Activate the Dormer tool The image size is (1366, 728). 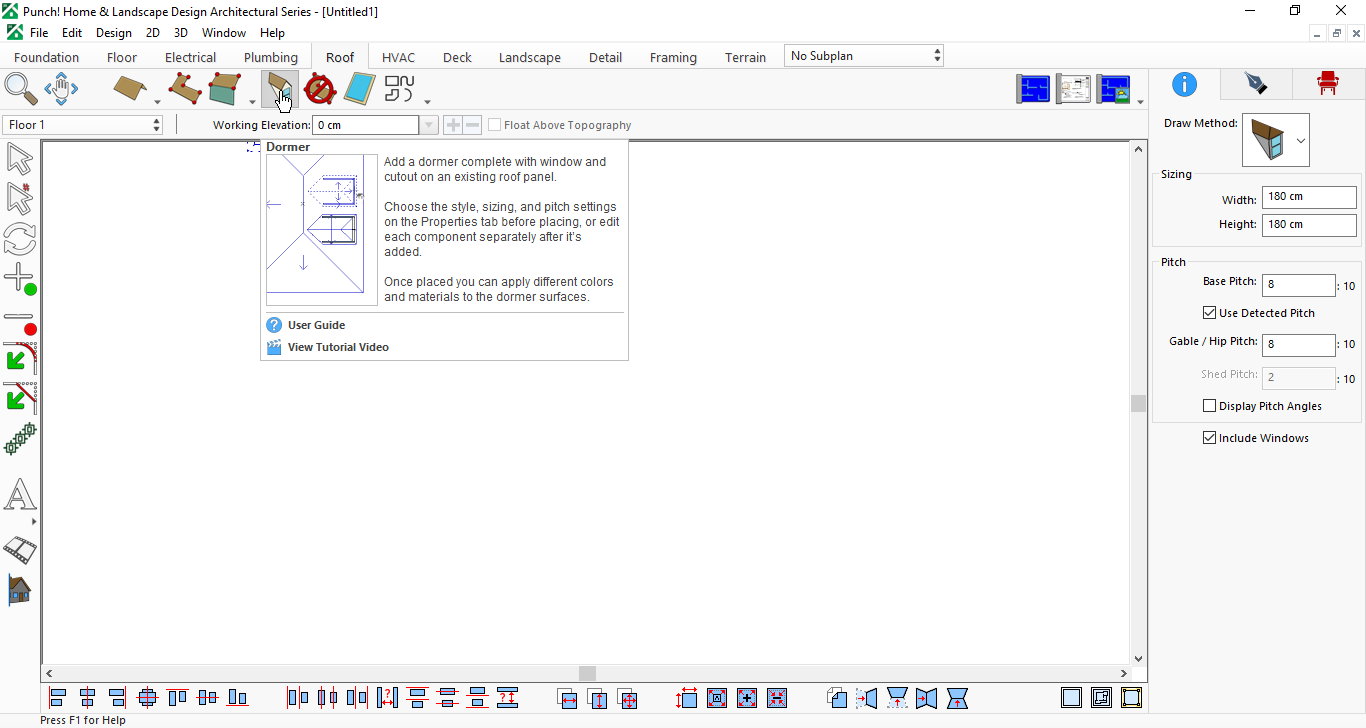coord(280,89)
